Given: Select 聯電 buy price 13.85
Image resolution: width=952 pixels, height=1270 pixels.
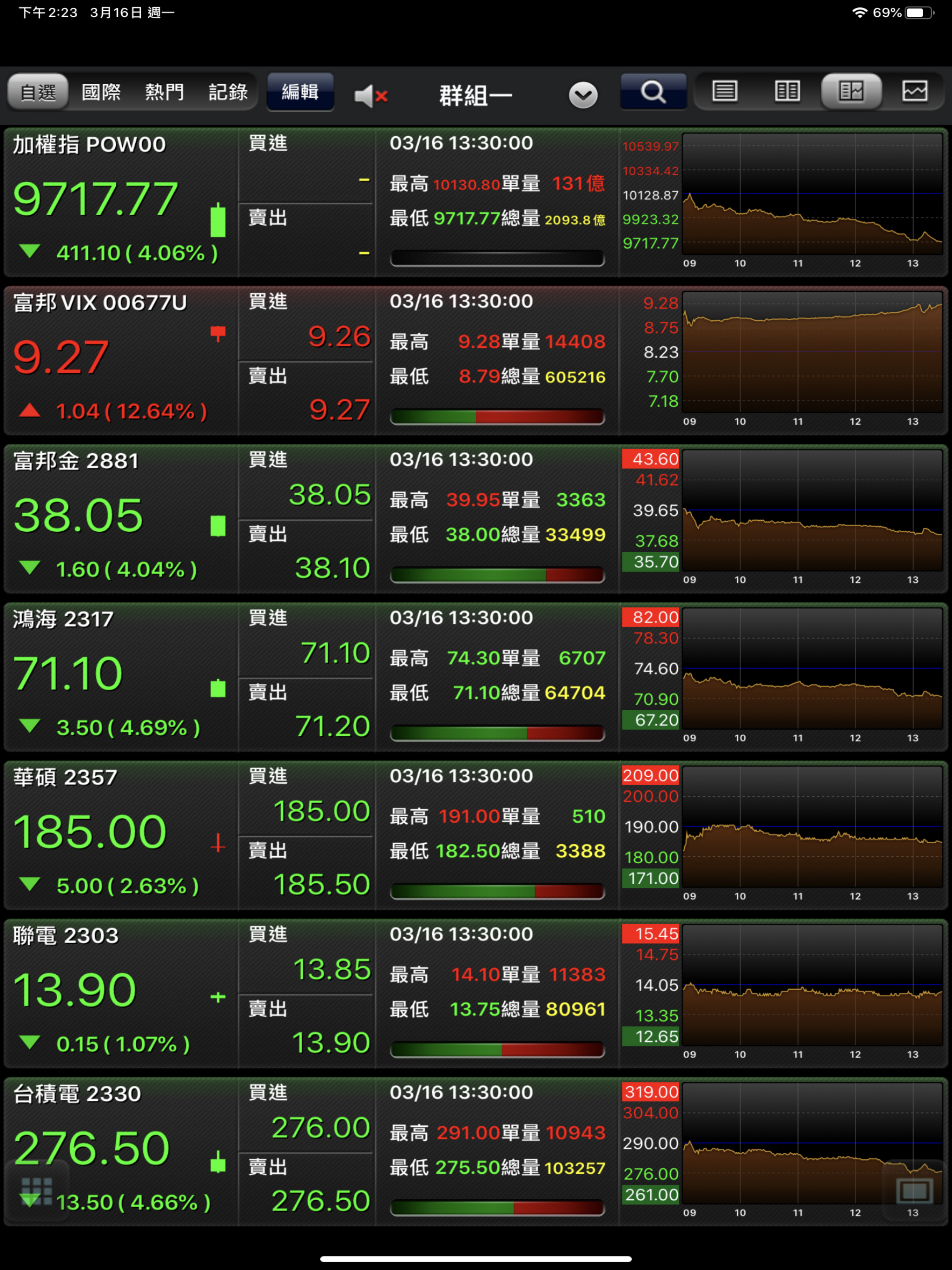Looking at the screenshot, I should click(332, 970).
